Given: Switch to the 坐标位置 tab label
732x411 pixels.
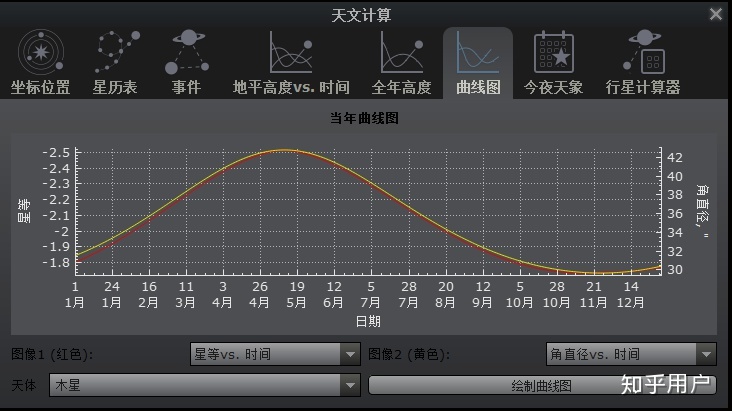Looking at the screenshot, I should [41, 87].
